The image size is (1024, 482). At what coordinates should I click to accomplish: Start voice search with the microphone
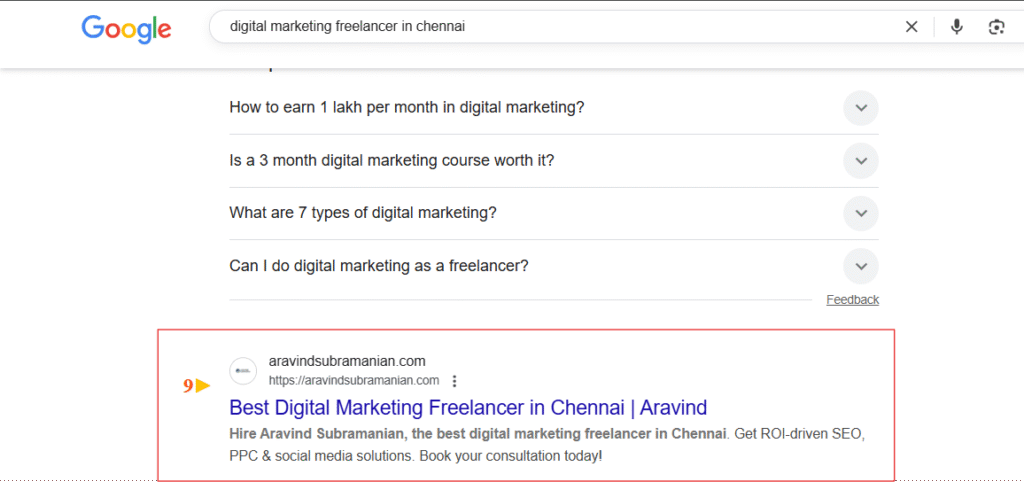pos(957,27)
